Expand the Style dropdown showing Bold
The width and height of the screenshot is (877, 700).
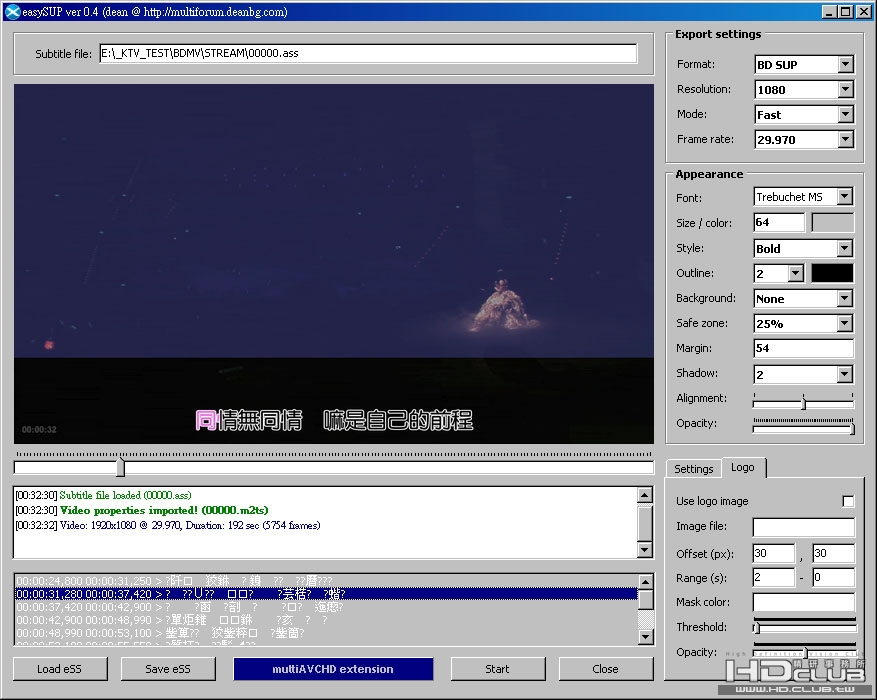(845, 248)
